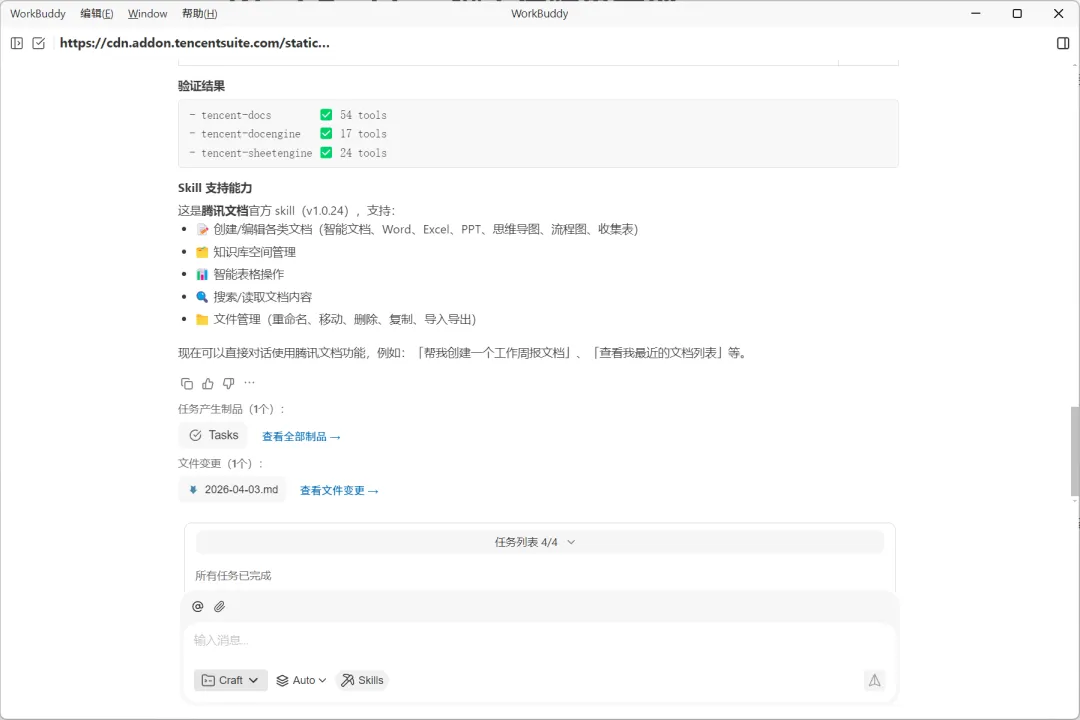Click green checkmark next to tencent-sheetengine
Viewport: 1080px width, 720px height.
326,152
